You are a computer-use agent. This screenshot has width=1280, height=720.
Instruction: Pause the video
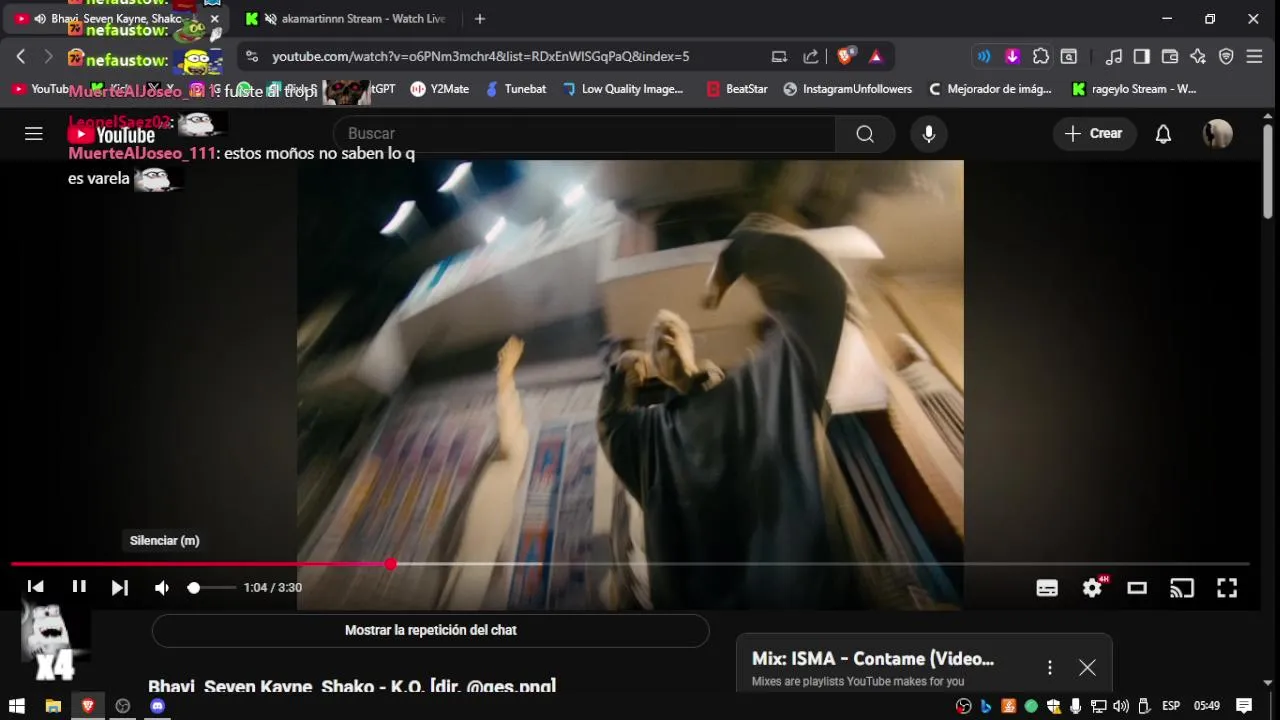(79, 587)
